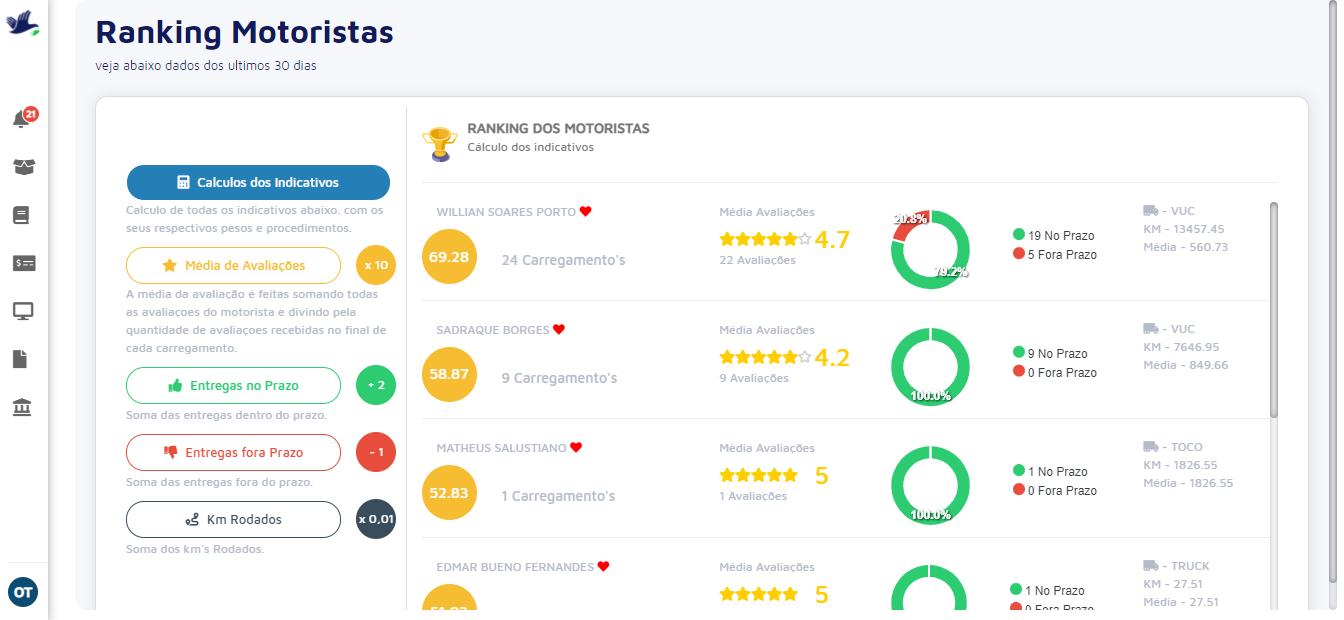Click the 58.87 score circle
Viewport: 1344px width, 620px height.
[449, 375]
